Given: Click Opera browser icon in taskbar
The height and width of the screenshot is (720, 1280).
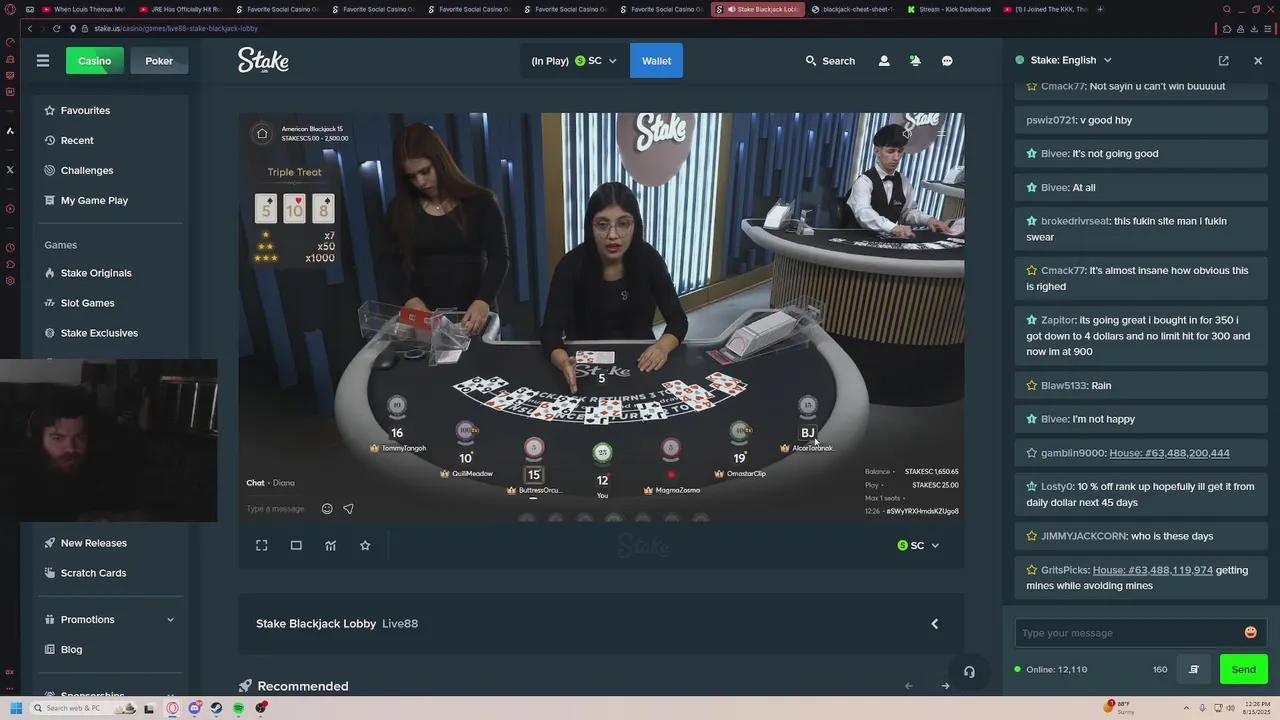Looking at the screenshot, I should coord(173,708).
